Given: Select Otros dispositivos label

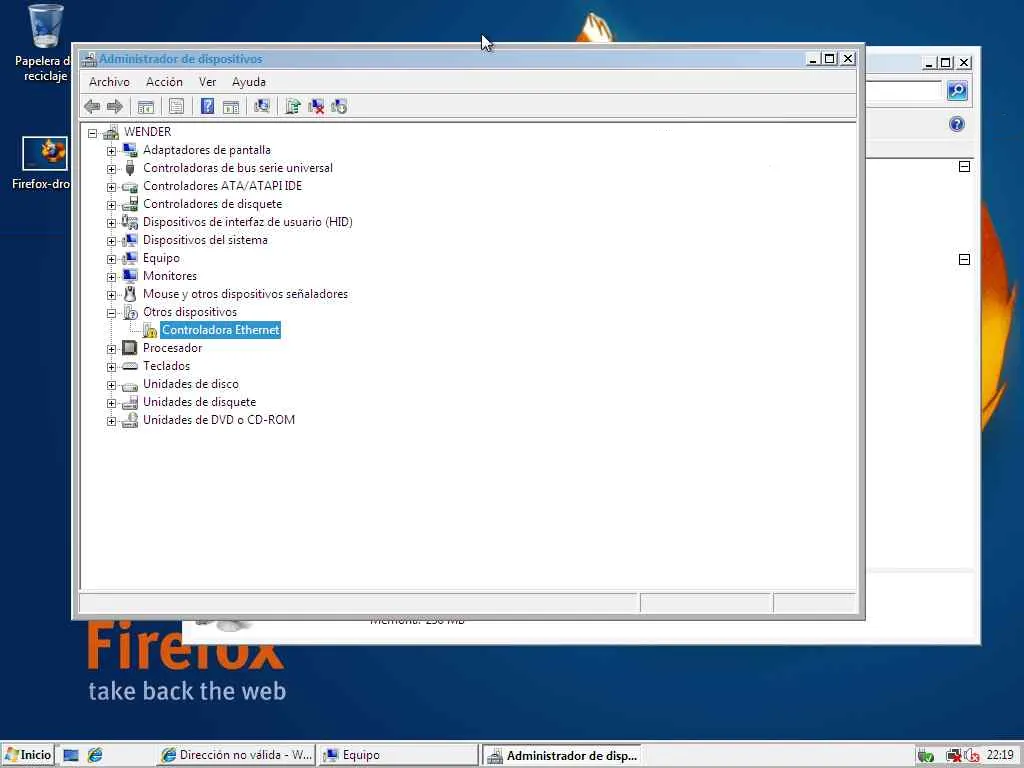Looking at the screenshot, I should point(190,312).
